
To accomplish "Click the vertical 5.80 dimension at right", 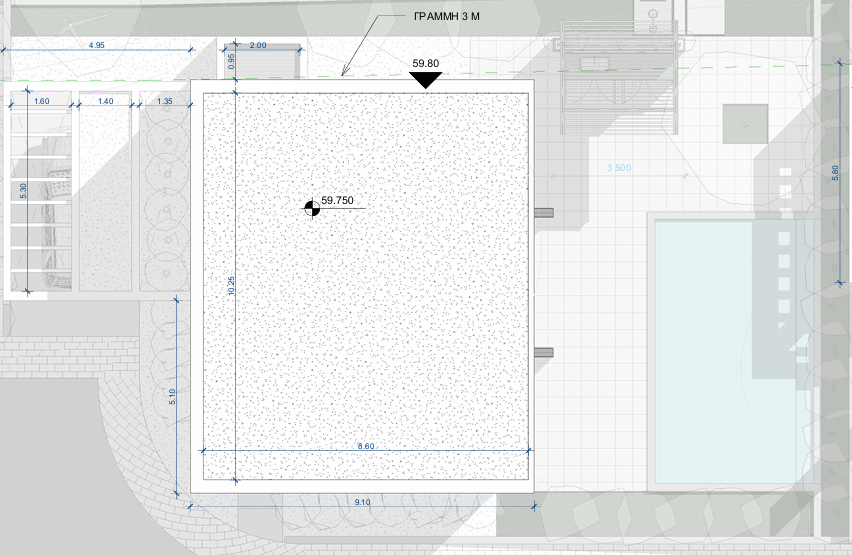I will tap(836, 172).
